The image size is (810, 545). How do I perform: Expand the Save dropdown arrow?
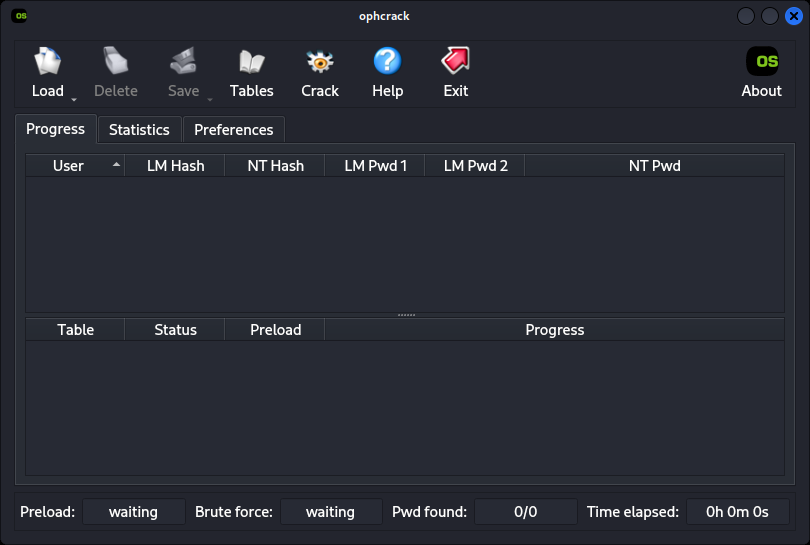[210, 99]
